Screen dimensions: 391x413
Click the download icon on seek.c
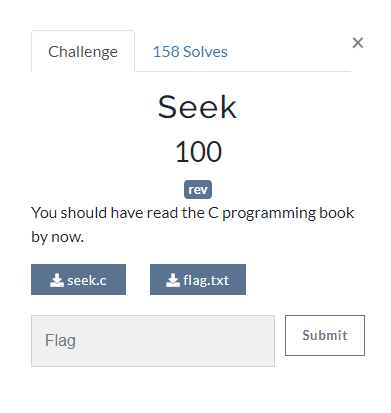57,280
